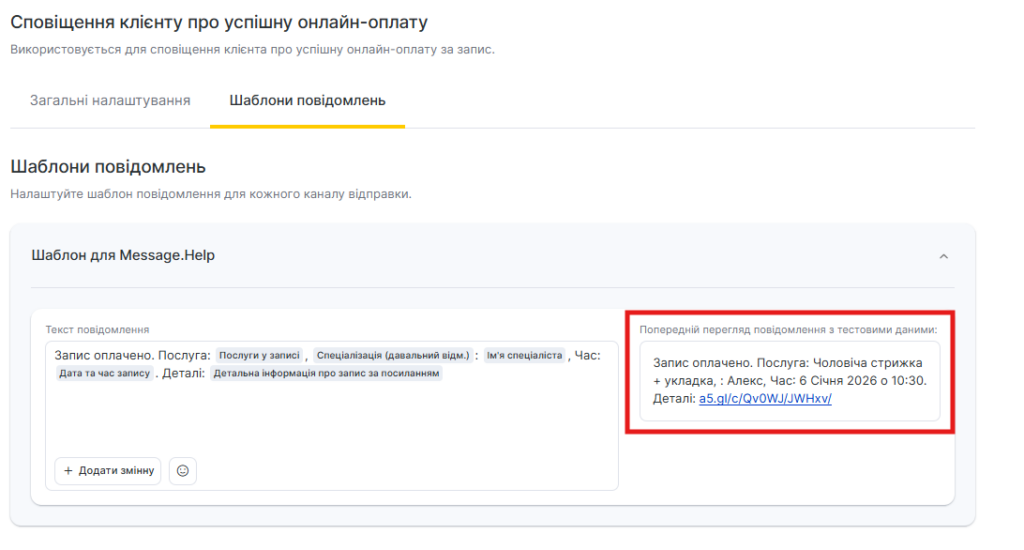The image size is (1024, 550).
Task: Select the Послуги у записі variable chip
Action: [x=259, y=355]
